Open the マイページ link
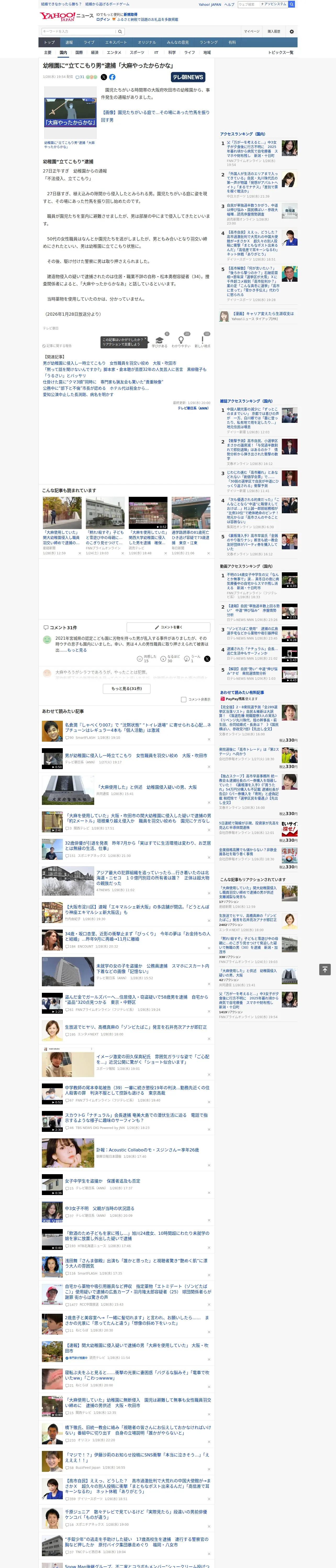 coord(252,32)
